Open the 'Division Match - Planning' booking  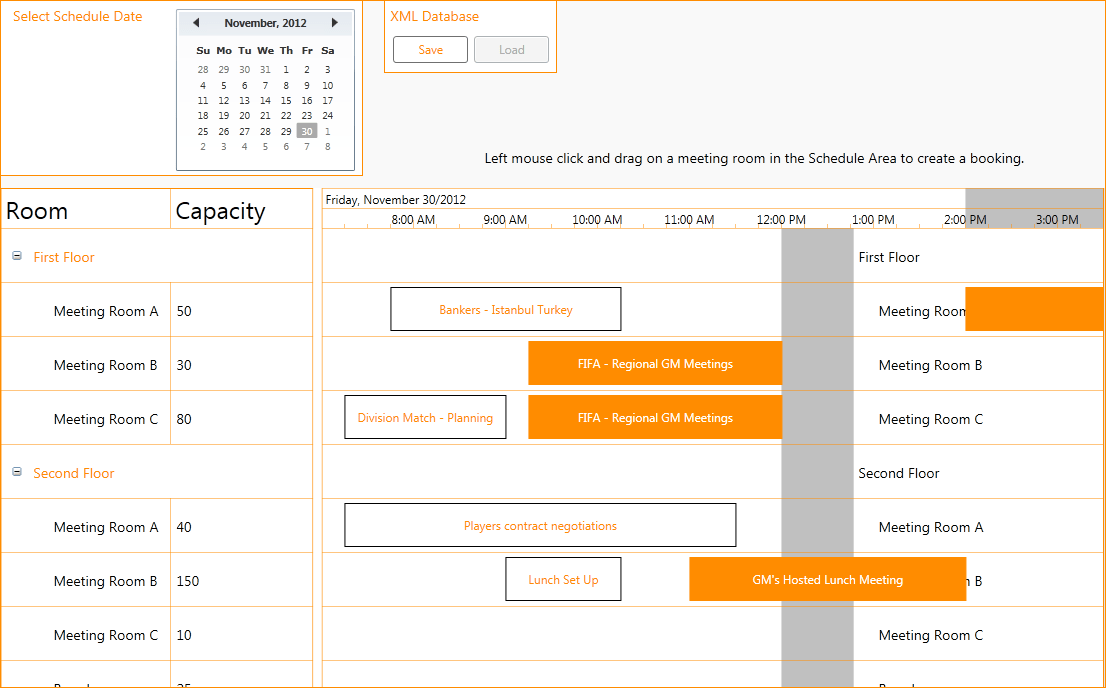425,417
